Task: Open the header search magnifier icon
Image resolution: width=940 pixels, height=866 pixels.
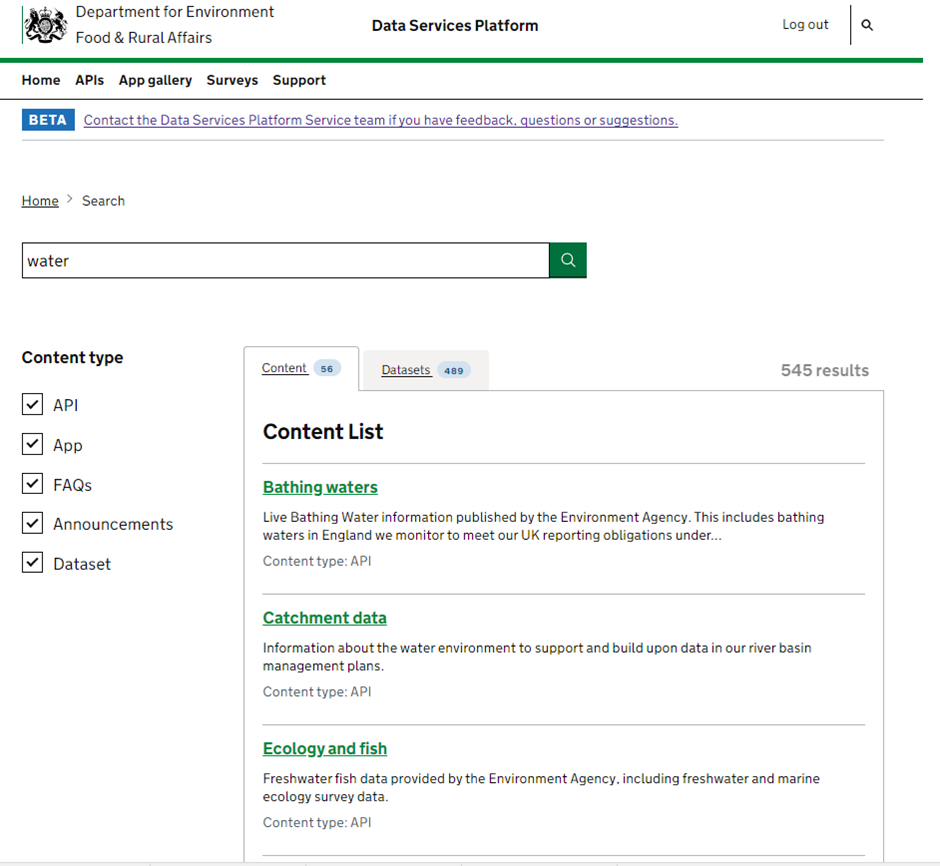Action: tap(867, 25)
